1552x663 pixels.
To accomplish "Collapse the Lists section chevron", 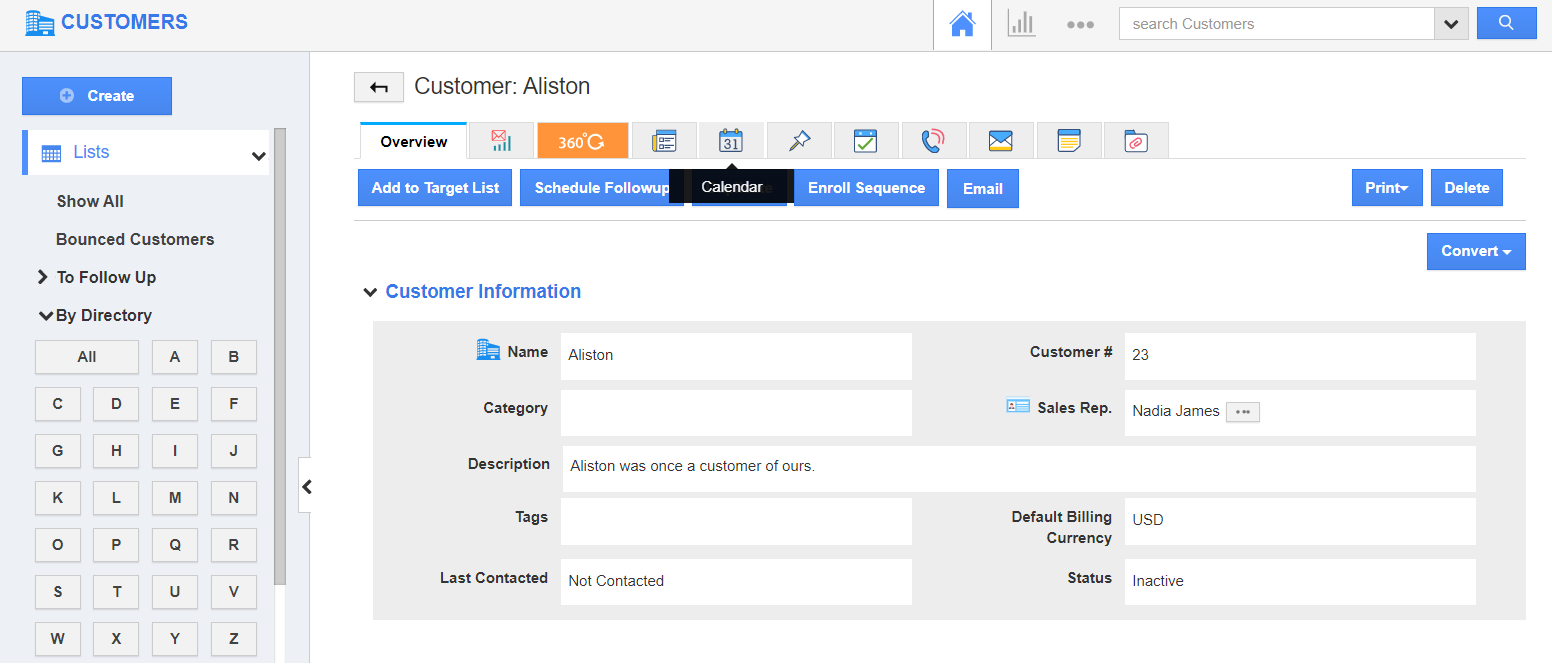I will tap(258, 156).
